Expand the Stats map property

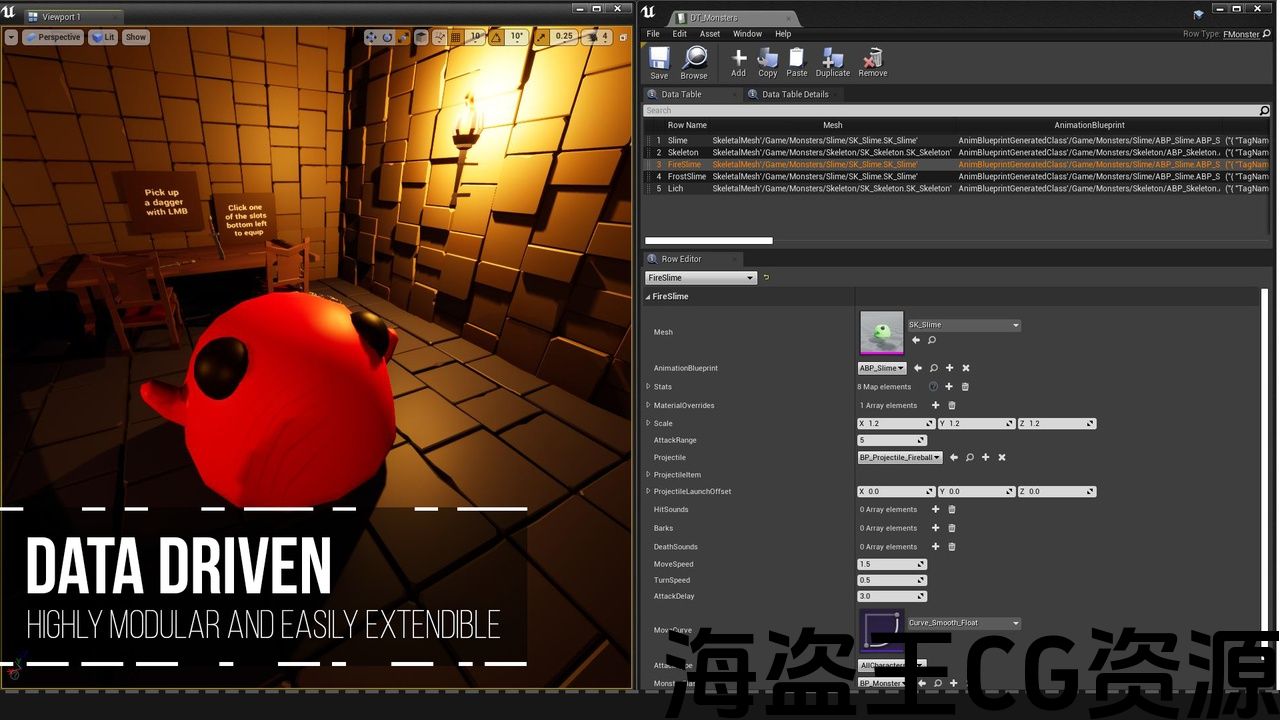click(x=648, y=387)
